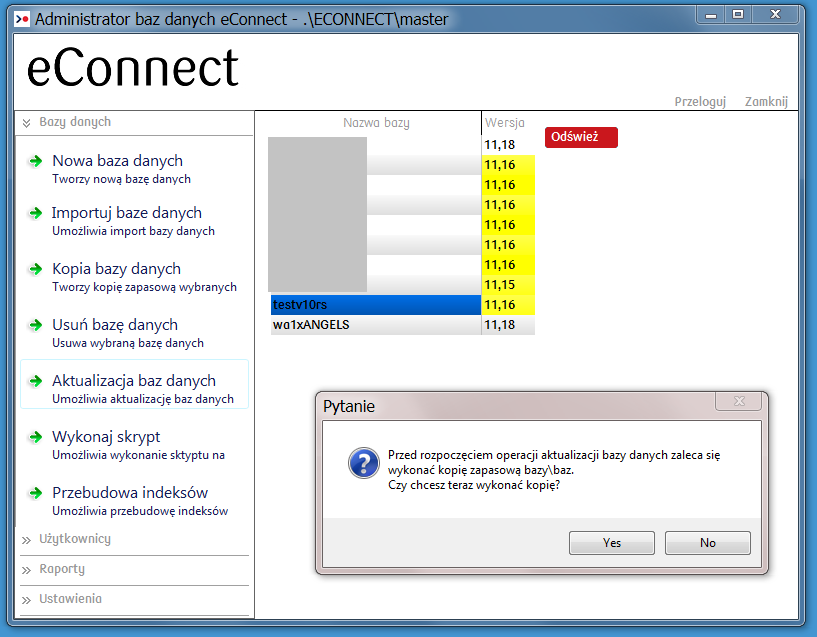The image size is (817, 637).
Task: Open Nowa baza danych option
Action: (117, 161)
